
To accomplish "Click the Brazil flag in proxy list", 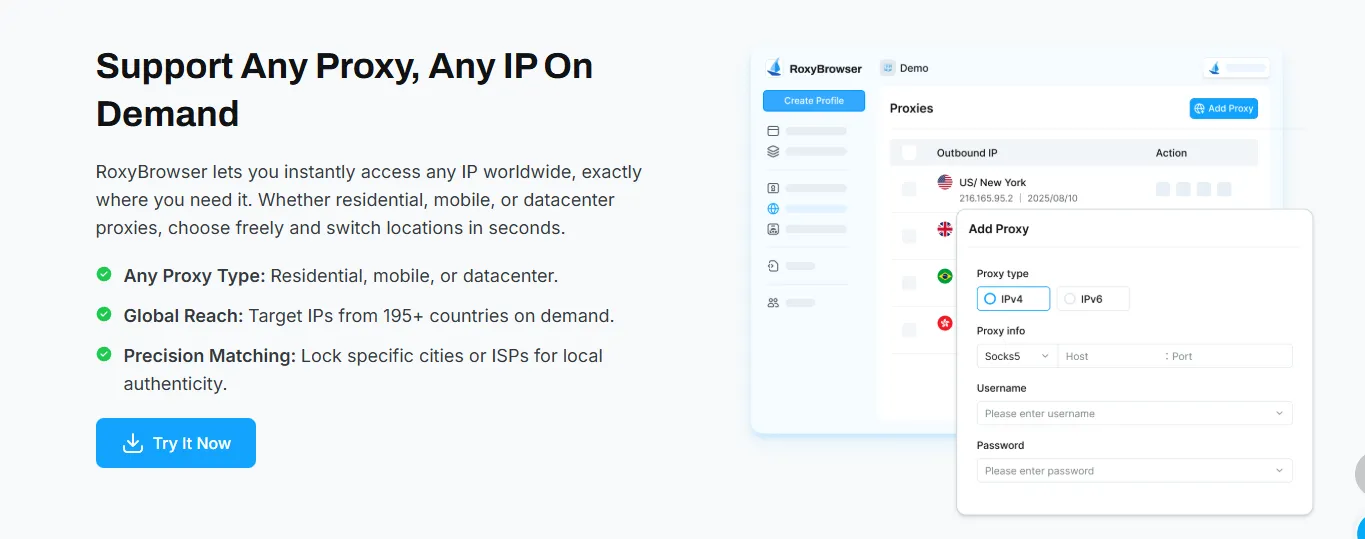I will coord(945,276).
